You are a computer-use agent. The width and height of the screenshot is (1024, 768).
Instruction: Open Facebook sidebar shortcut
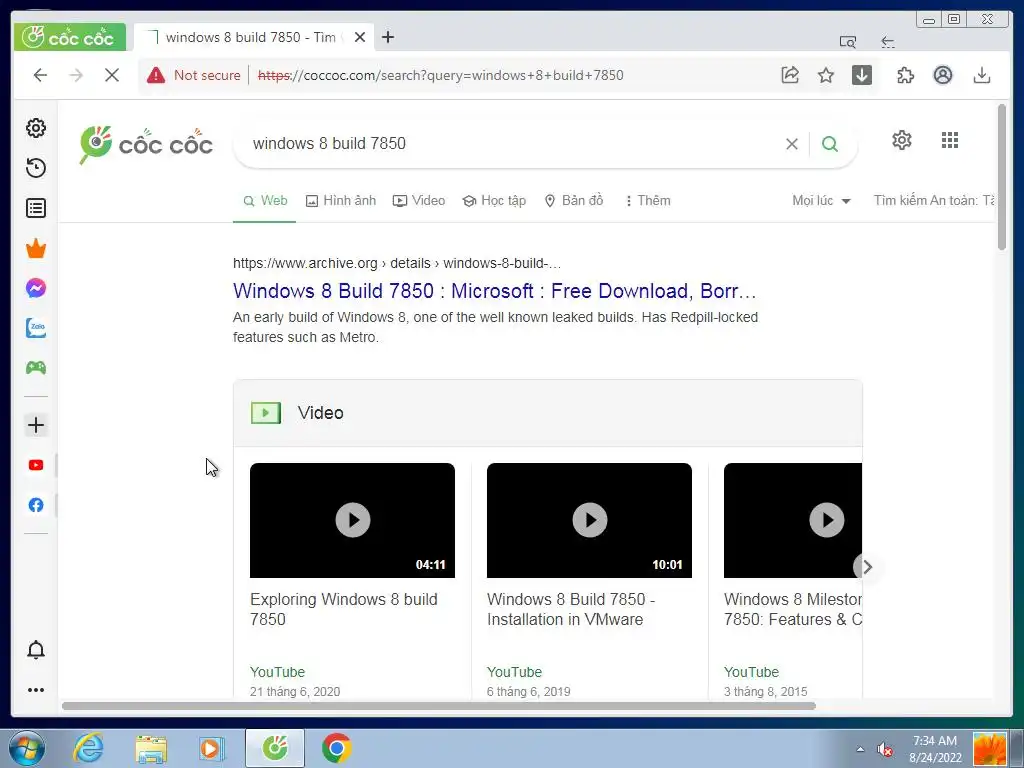click(x=36, y=505)
